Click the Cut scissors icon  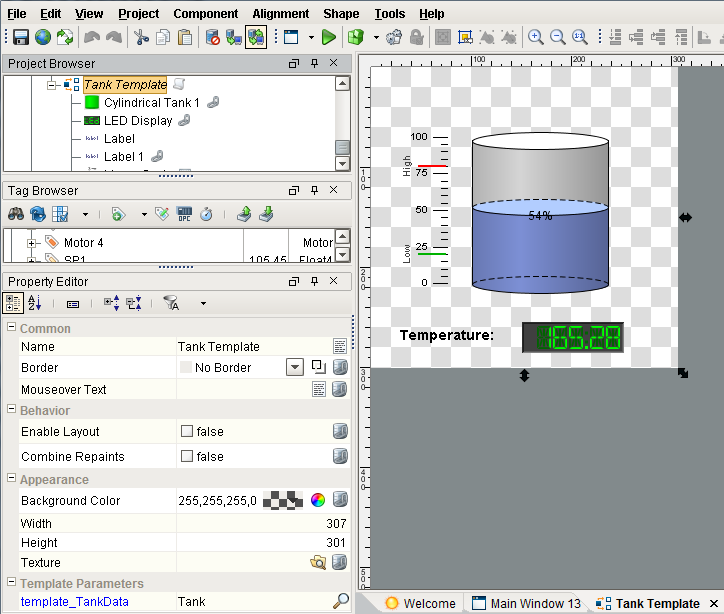[141, 37]
